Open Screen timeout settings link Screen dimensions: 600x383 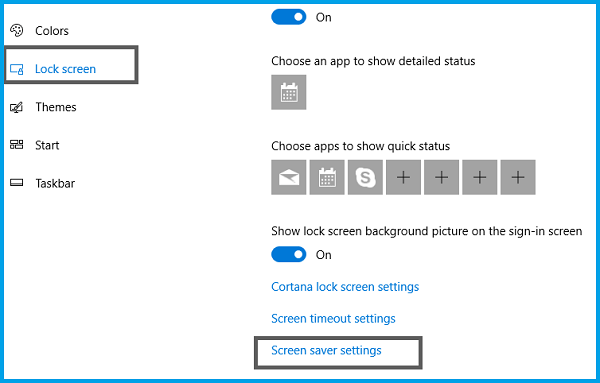333,318
